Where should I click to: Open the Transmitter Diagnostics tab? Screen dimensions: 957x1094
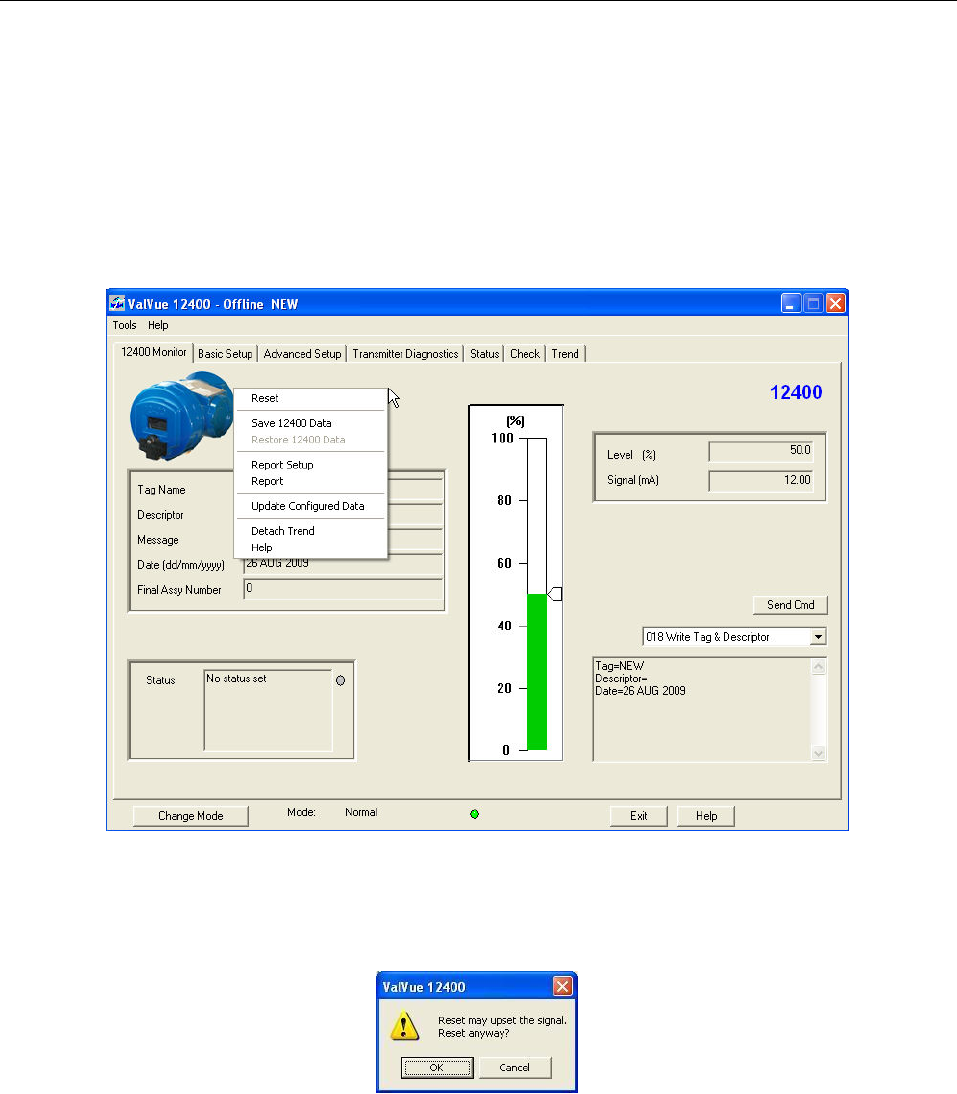pyautogui.click(x=405, y=354)
